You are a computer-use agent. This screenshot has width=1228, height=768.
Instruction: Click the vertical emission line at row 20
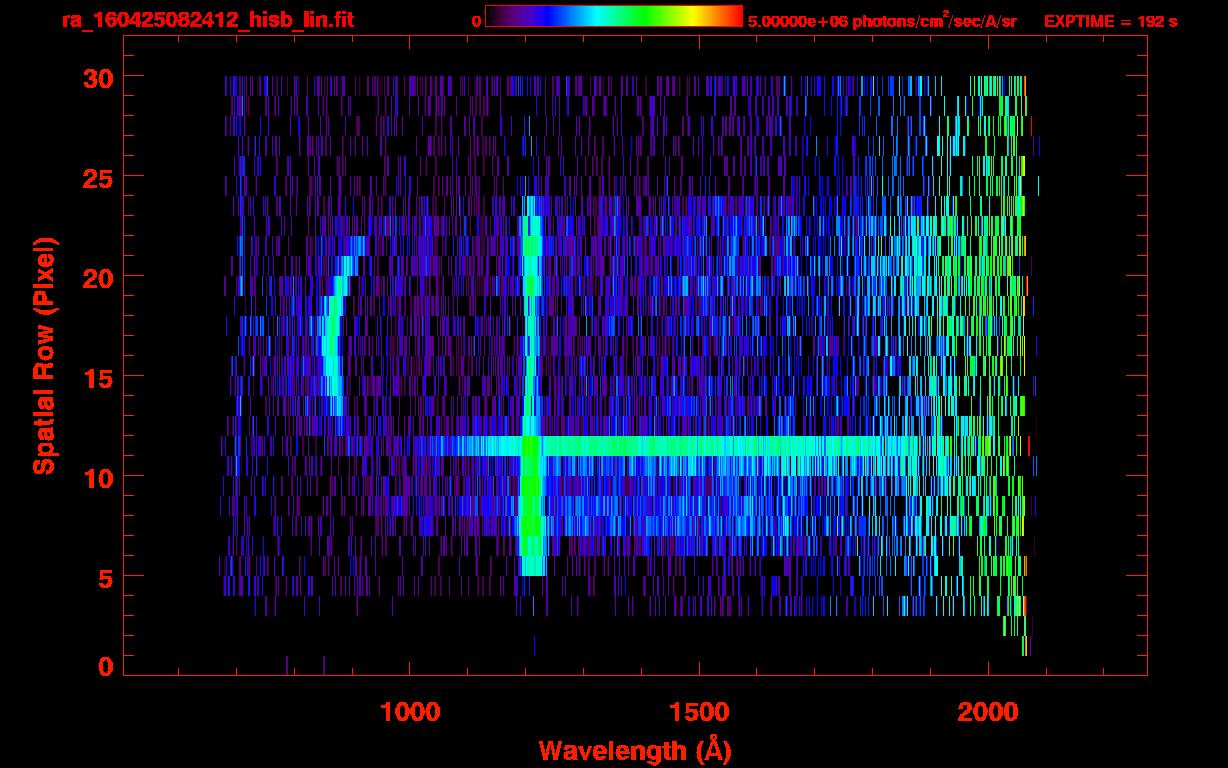(531, 276)
